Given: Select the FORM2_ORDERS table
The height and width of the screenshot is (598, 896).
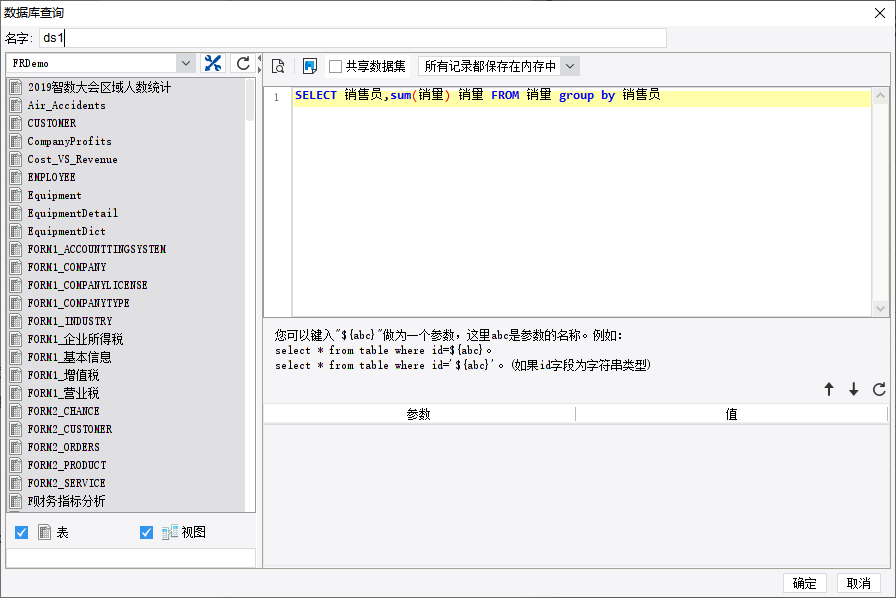Looking at the screenshot, I should tap(63, 447).
